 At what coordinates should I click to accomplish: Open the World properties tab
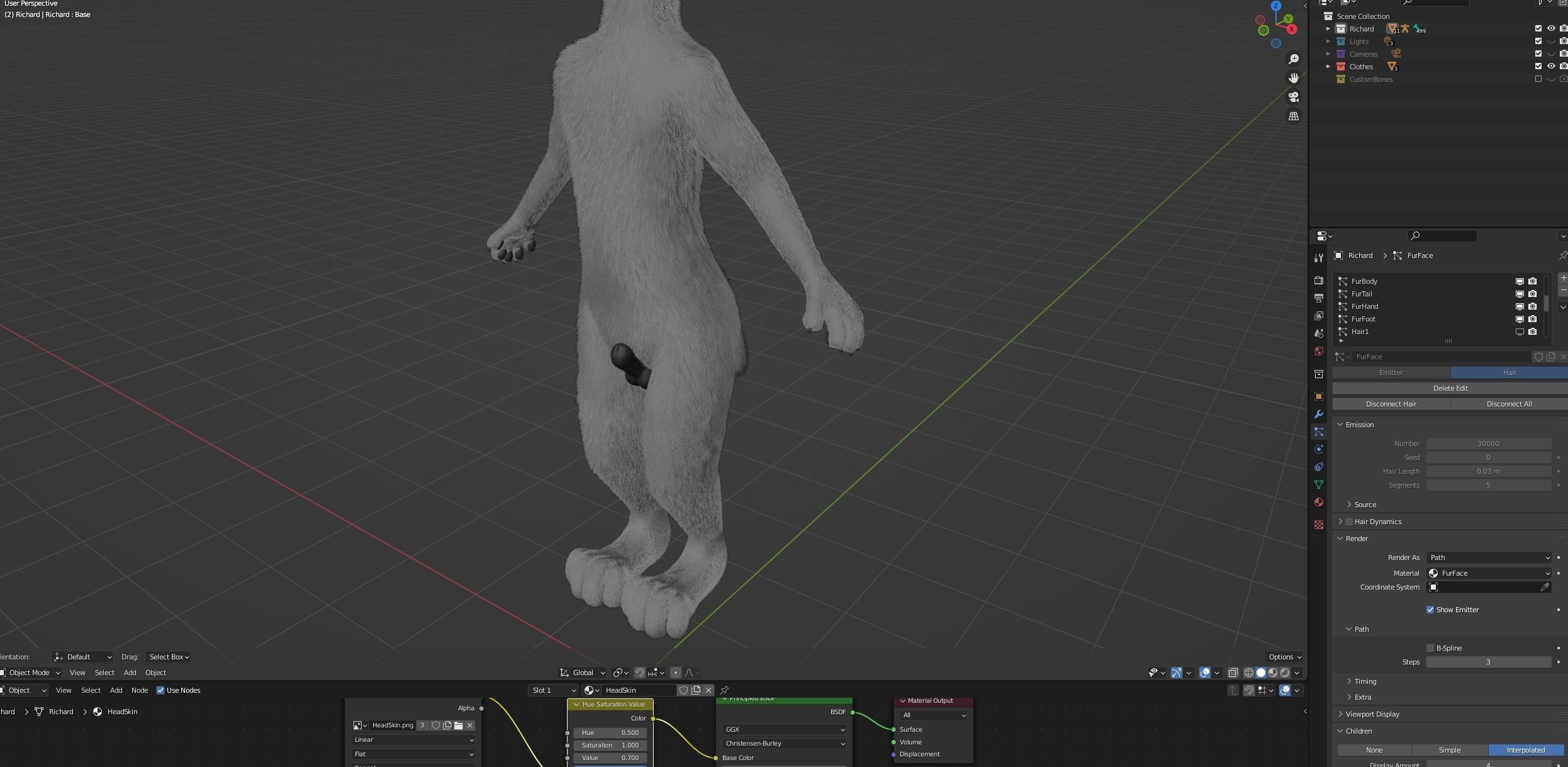coord(1319,351)
